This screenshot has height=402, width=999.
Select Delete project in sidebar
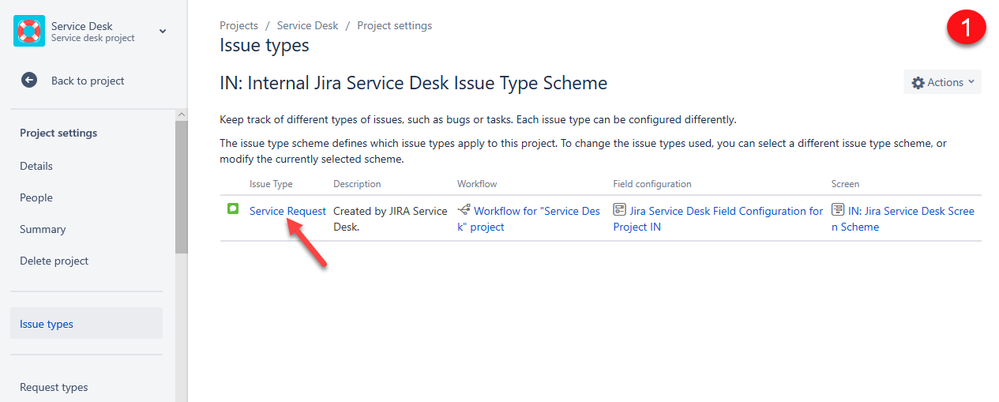[x=54, y=261]
